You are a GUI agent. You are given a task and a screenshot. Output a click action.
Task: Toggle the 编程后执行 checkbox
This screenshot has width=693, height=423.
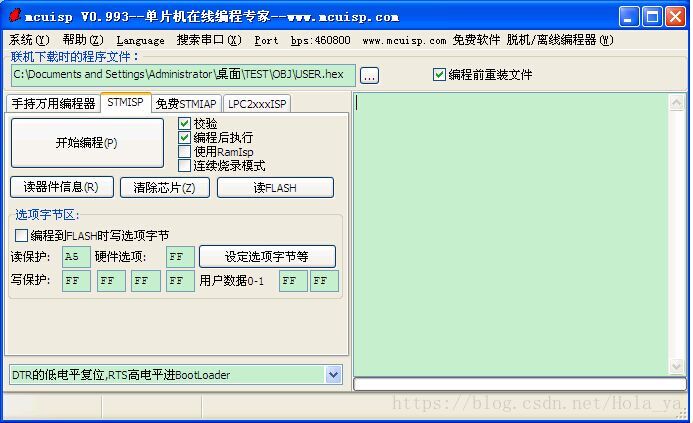tap(184, 137)
